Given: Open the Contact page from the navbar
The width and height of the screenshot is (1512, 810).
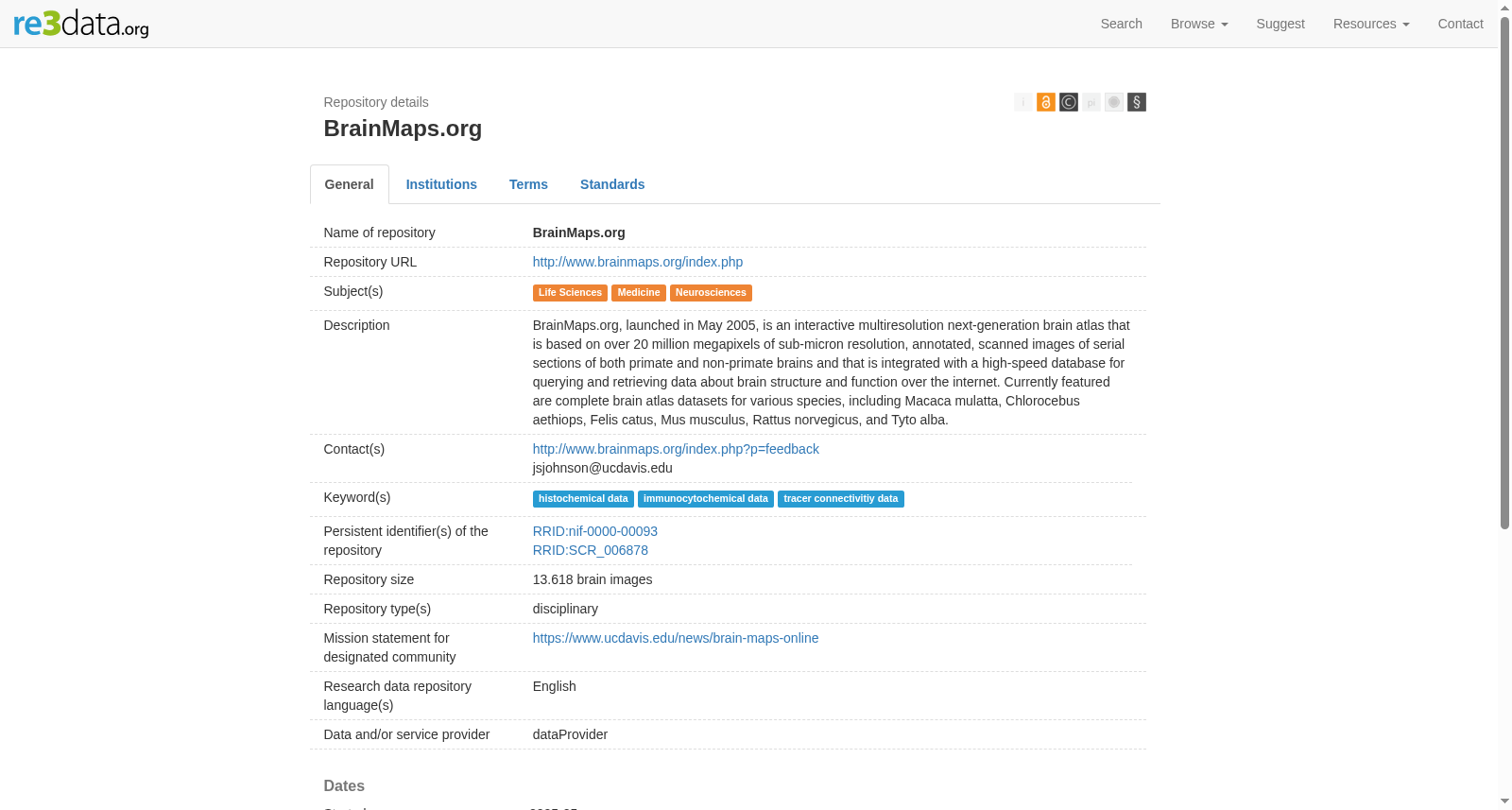Looking at the screenshot, I should tap(1460, 24).
